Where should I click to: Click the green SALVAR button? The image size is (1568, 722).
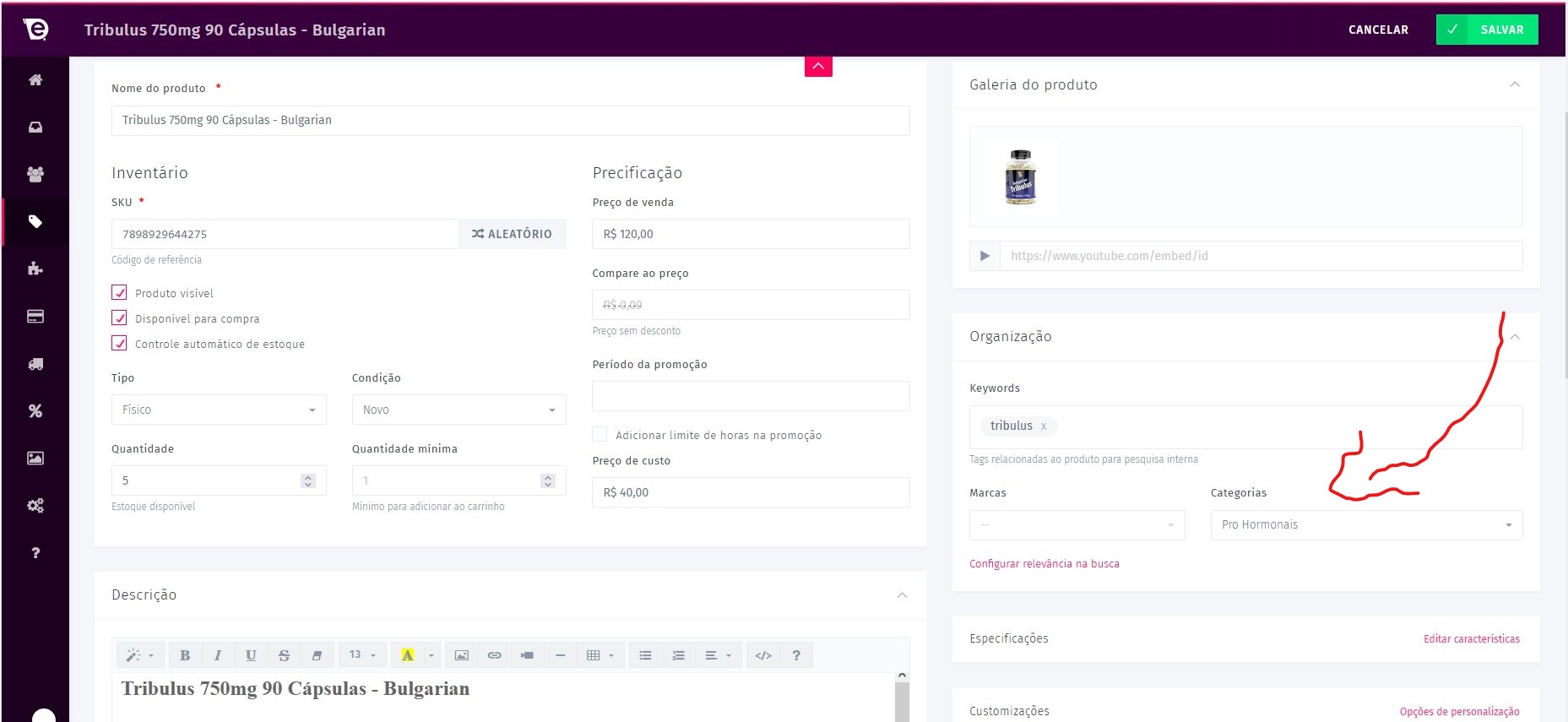(x=1487, y=30)
